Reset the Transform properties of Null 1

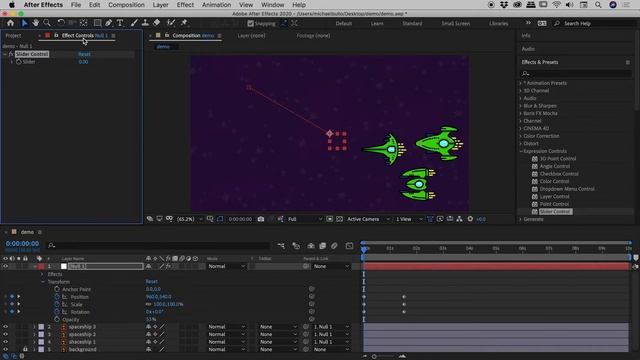151,282
